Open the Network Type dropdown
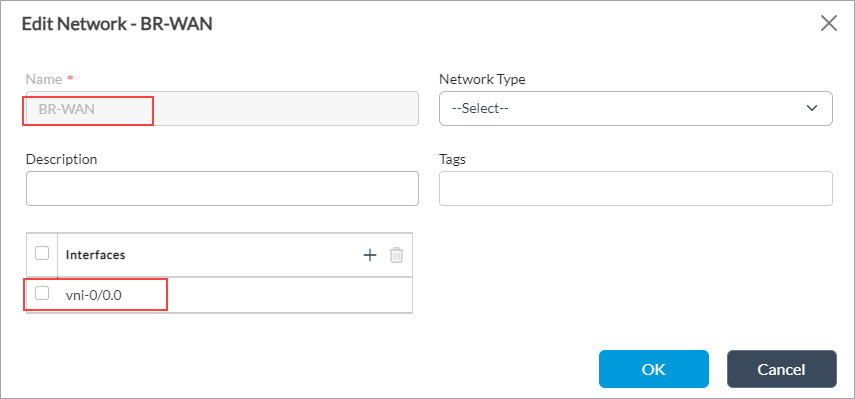 [x=635, y=108]
